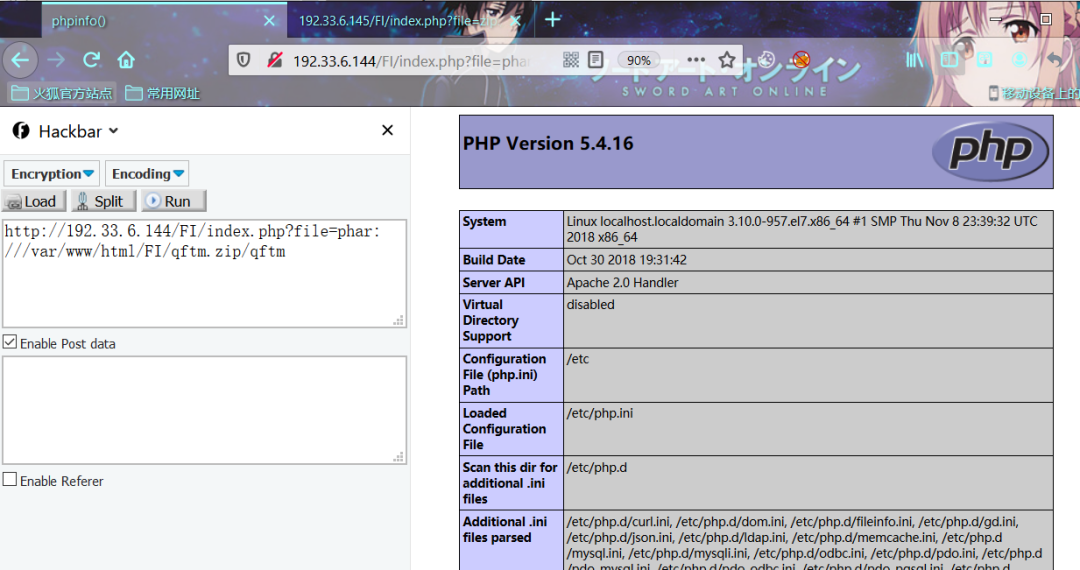Click the QR code icon in address bar

pyautogui.click(x=571, y=60)
